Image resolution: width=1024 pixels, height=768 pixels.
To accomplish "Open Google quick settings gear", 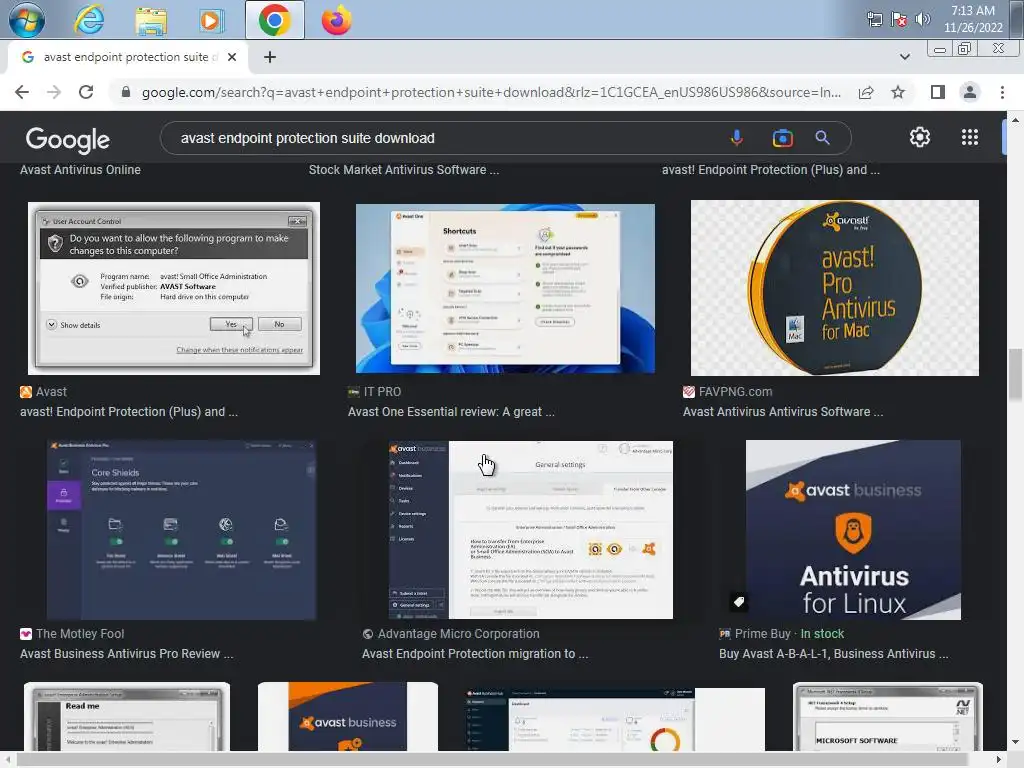I will click(x=920, y=137).
